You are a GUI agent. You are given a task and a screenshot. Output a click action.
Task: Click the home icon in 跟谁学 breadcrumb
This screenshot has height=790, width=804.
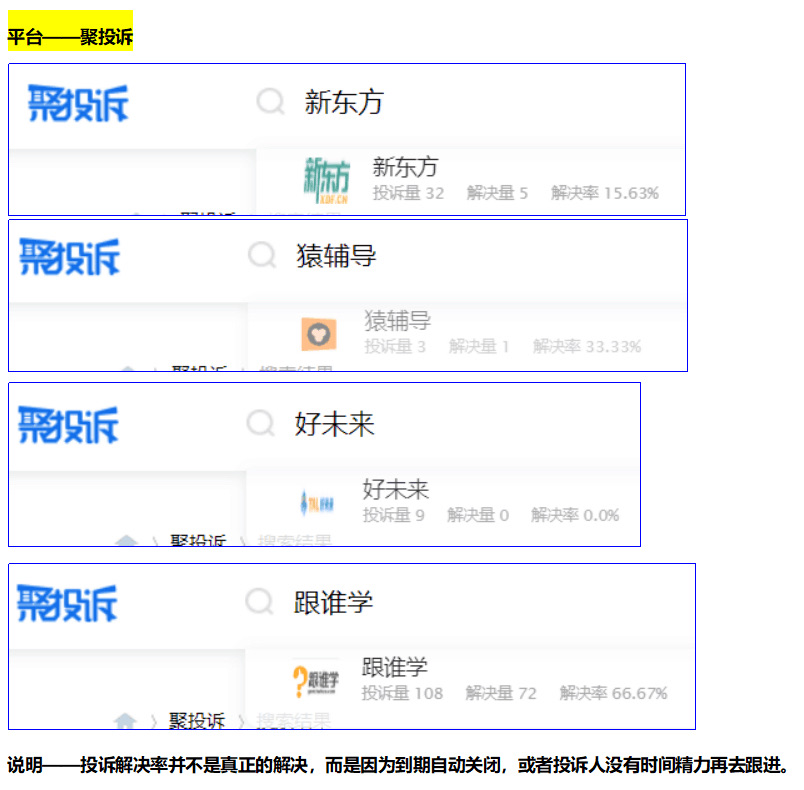[x=125, y=721]
